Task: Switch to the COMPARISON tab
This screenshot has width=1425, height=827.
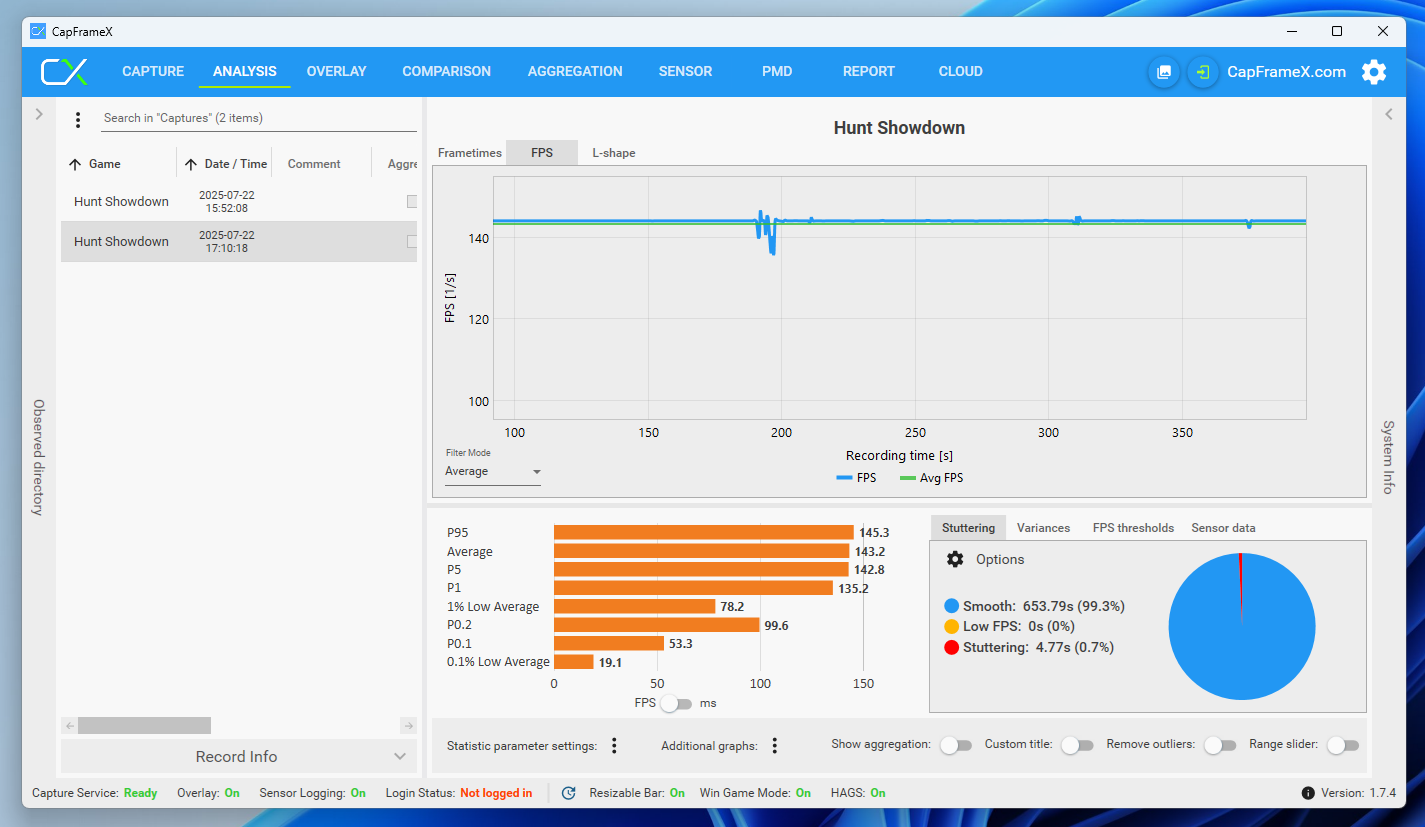Action: (x=447, y=72)
